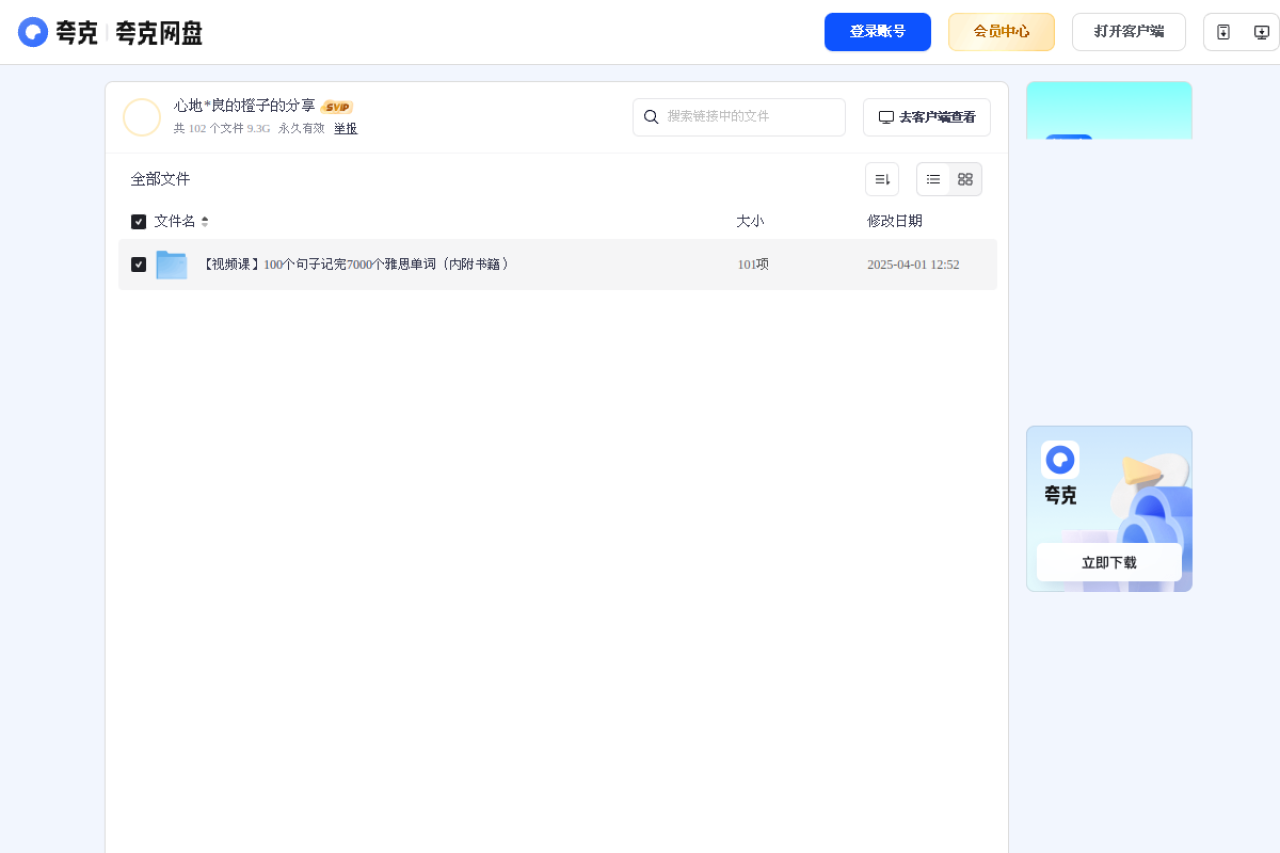Switch to list view mode

click(x=933, y=179)
